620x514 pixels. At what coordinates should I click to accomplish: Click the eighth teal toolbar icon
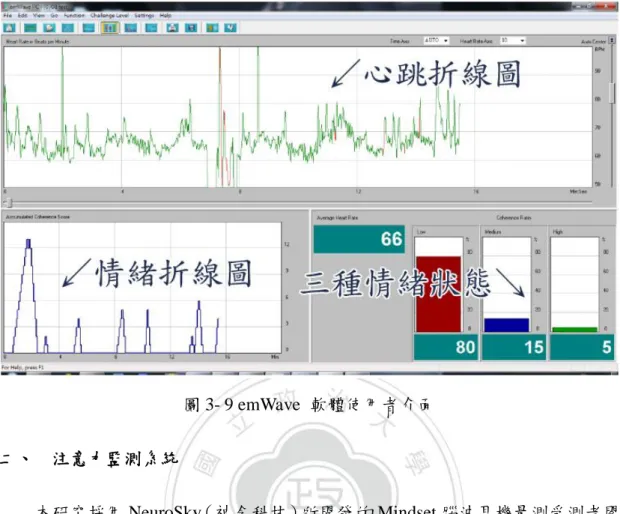pos(151,28)
